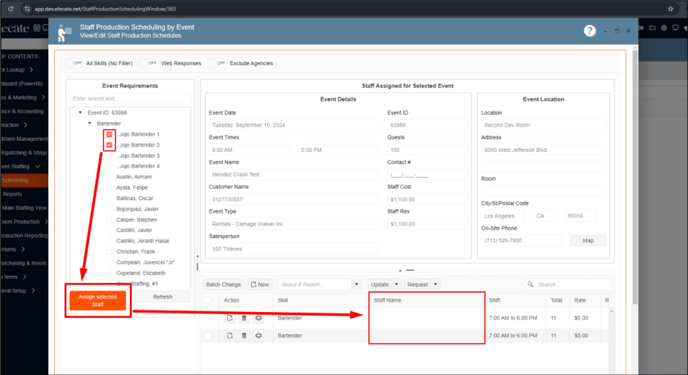The width and height of the screenshot is (688, 375).
Task: Collapse the Event Staffing sidebar section
Action: [37, 166]
